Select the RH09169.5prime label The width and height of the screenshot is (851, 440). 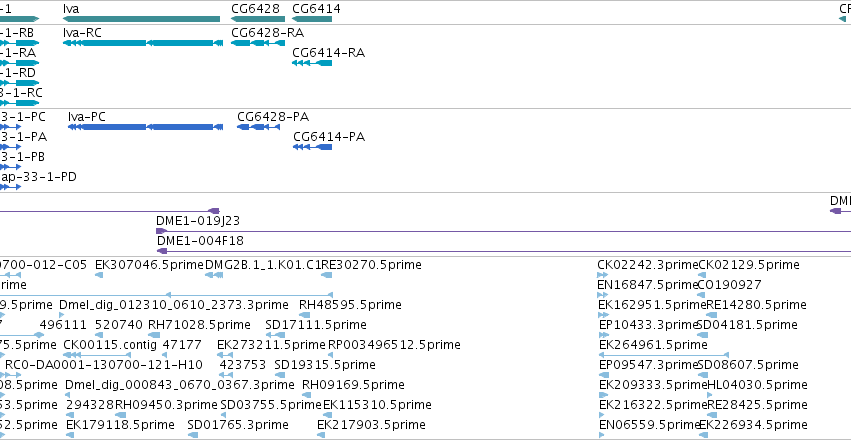353,385
